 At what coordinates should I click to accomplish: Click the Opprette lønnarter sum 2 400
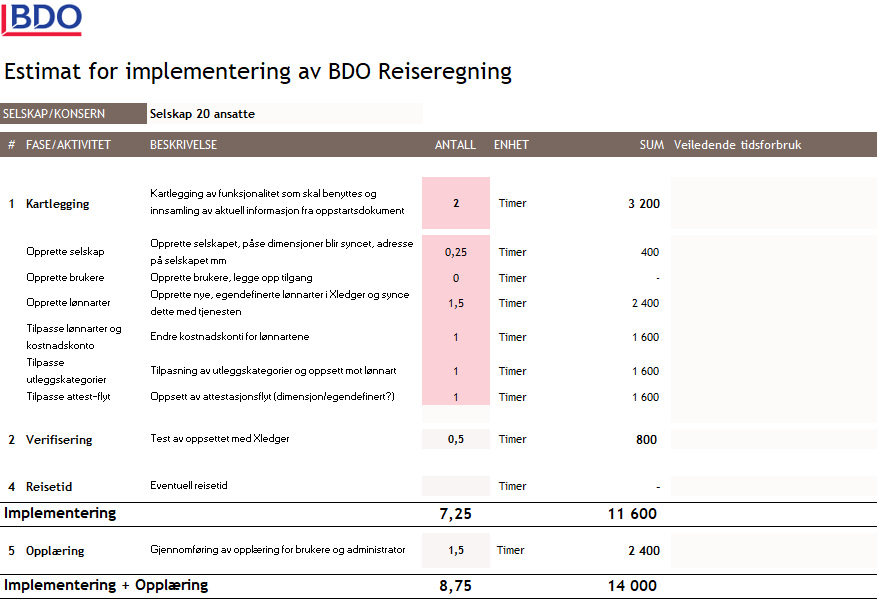645,303
